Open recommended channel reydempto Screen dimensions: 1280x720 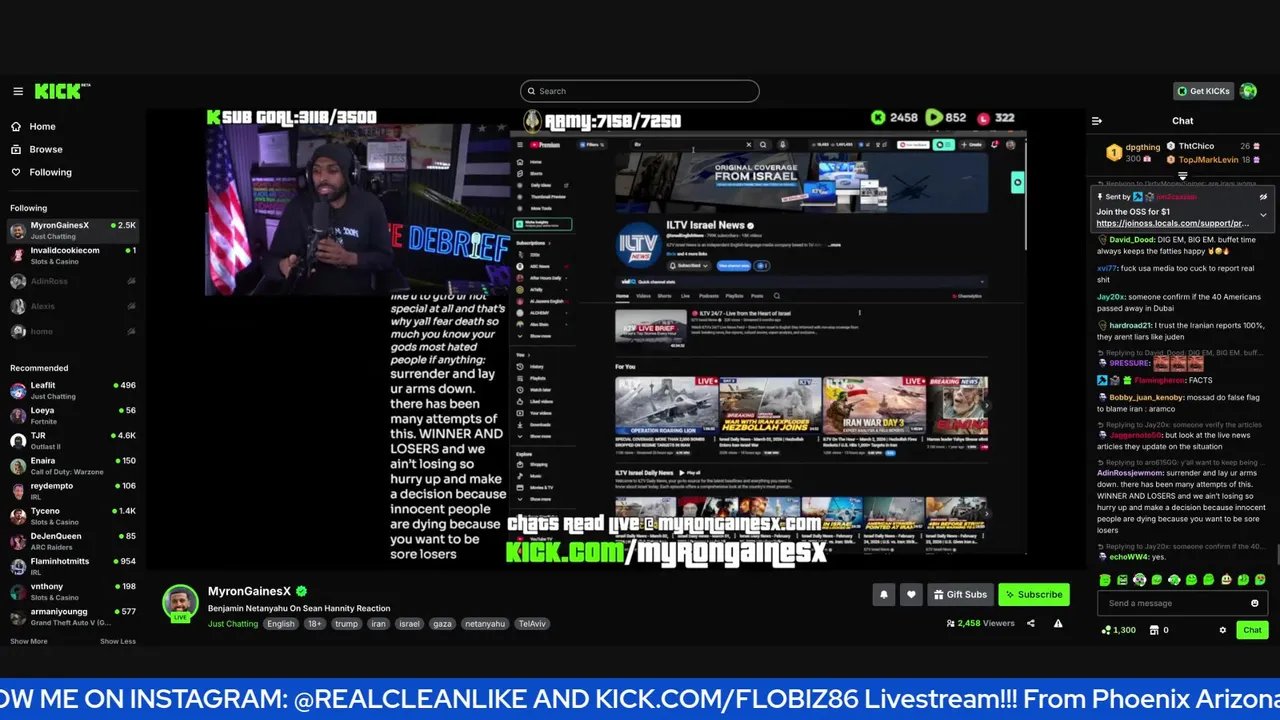[x=72, y=490]
